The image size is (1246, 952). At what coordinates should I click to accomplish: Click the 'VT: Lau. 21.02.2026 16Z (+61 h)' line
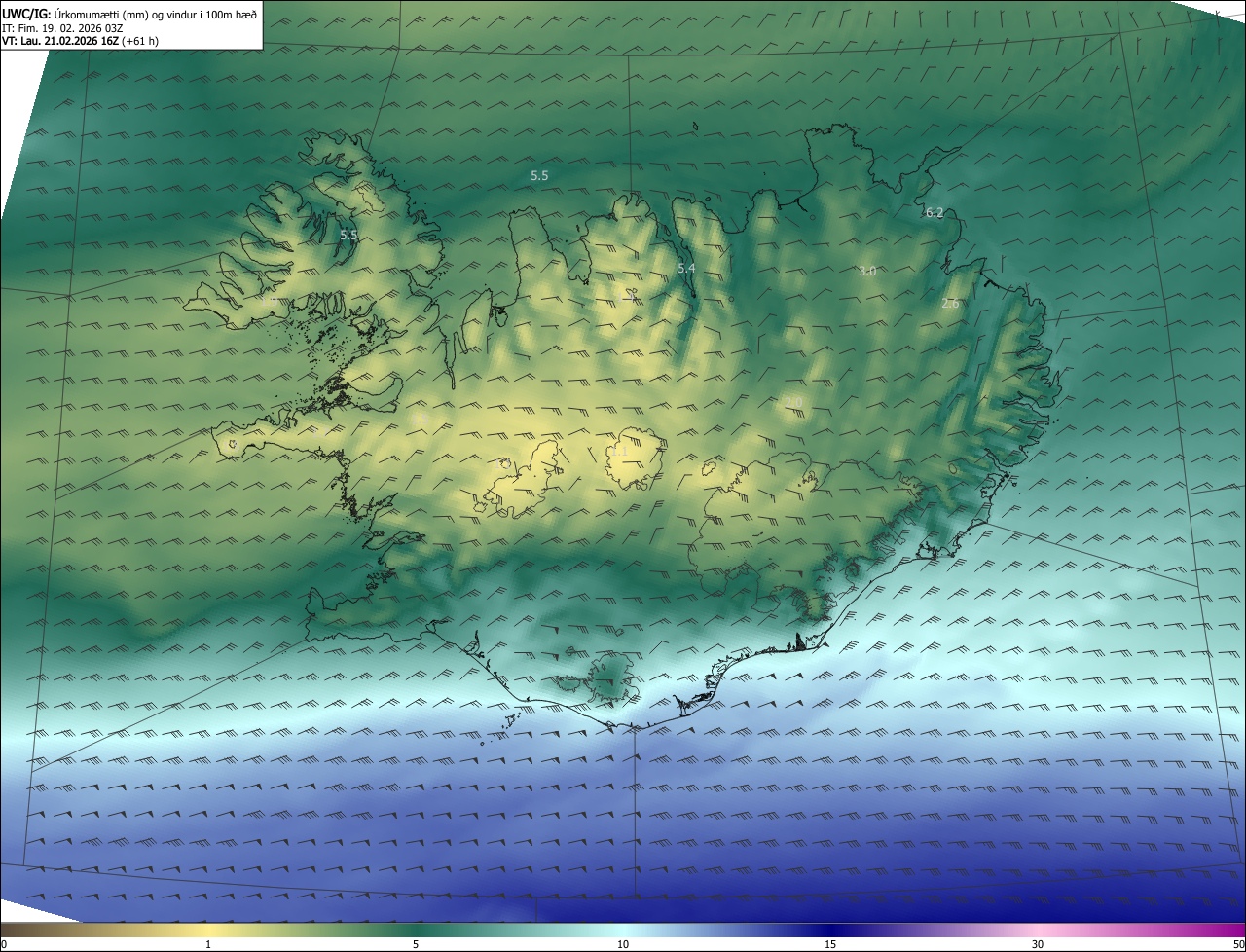click(81, 41)
